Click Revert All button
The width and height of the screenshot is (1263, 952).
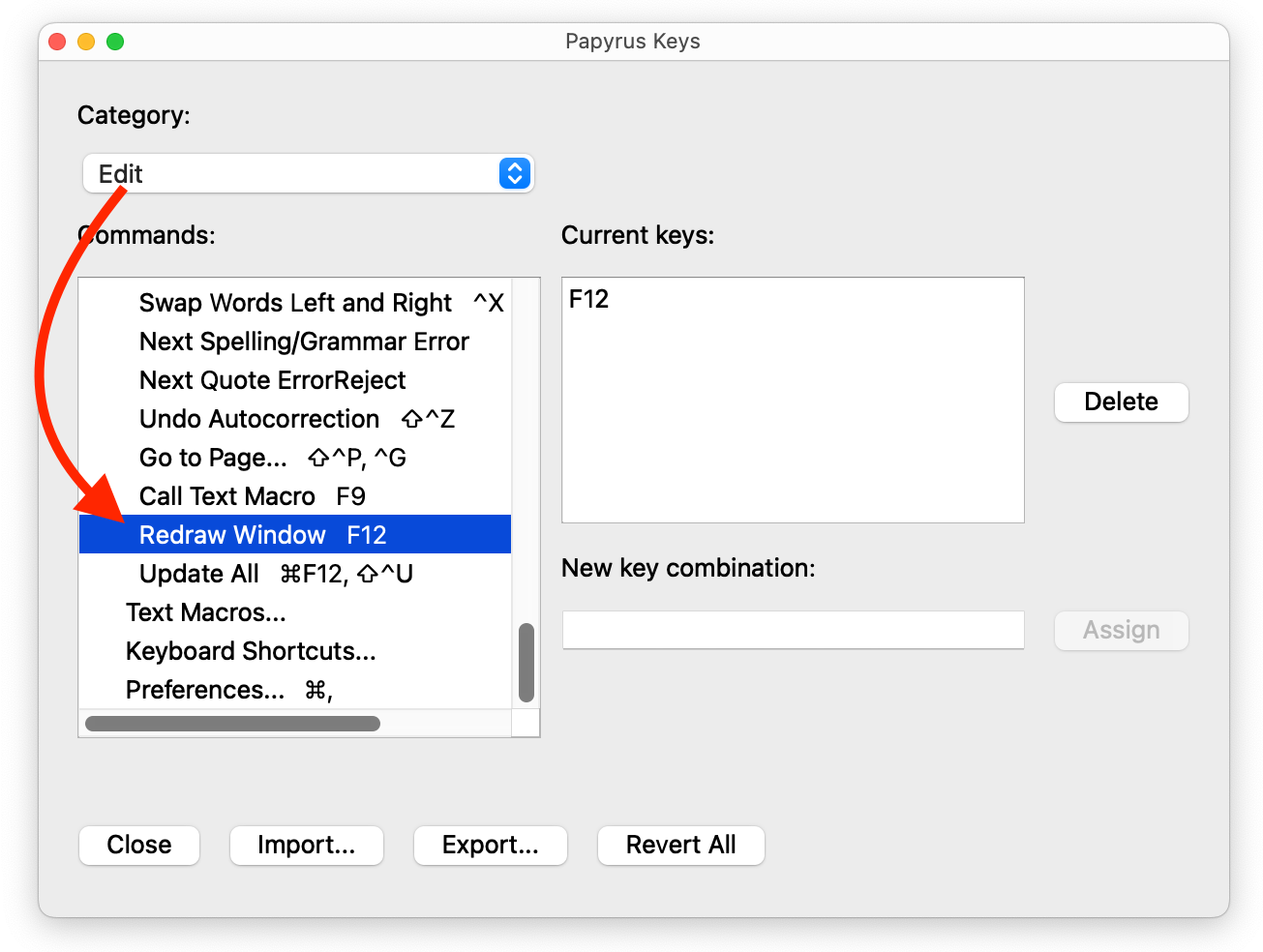(x=681, y=845)
